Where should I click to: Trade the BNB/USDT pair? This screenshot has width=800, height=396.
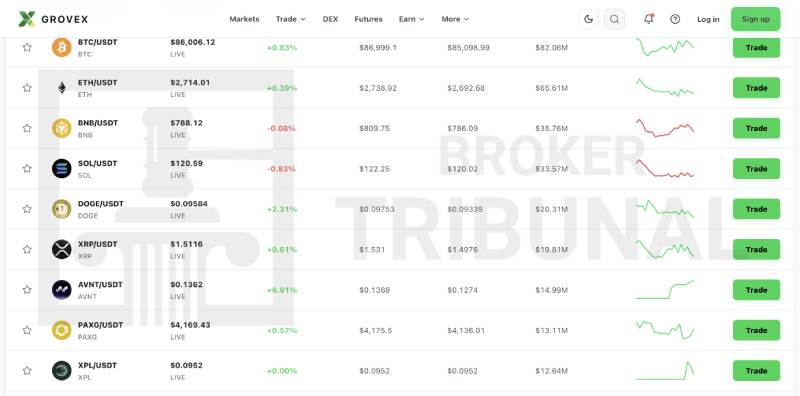tap(756, 128)
